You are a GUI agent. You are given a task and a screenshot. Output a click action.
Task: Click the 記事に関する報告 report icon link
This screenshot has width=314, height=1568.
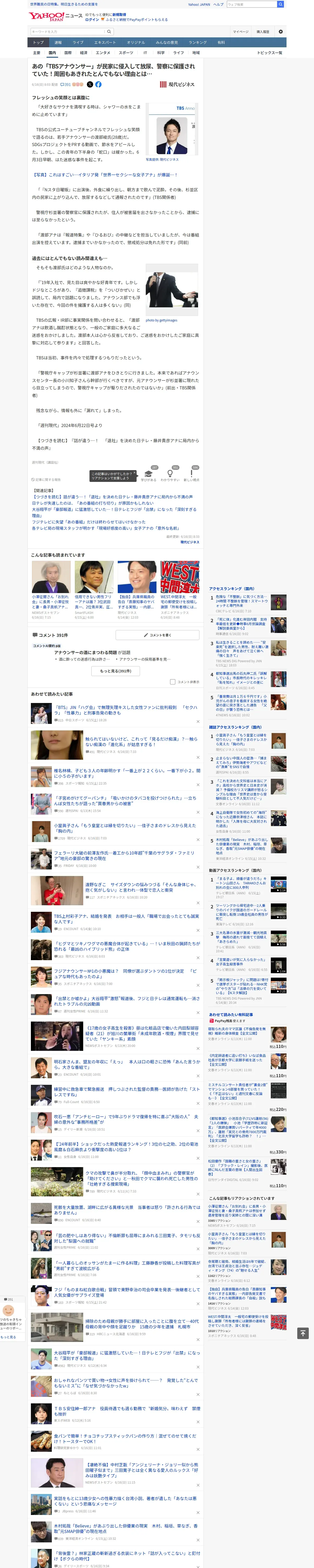(x=46, y=480)
